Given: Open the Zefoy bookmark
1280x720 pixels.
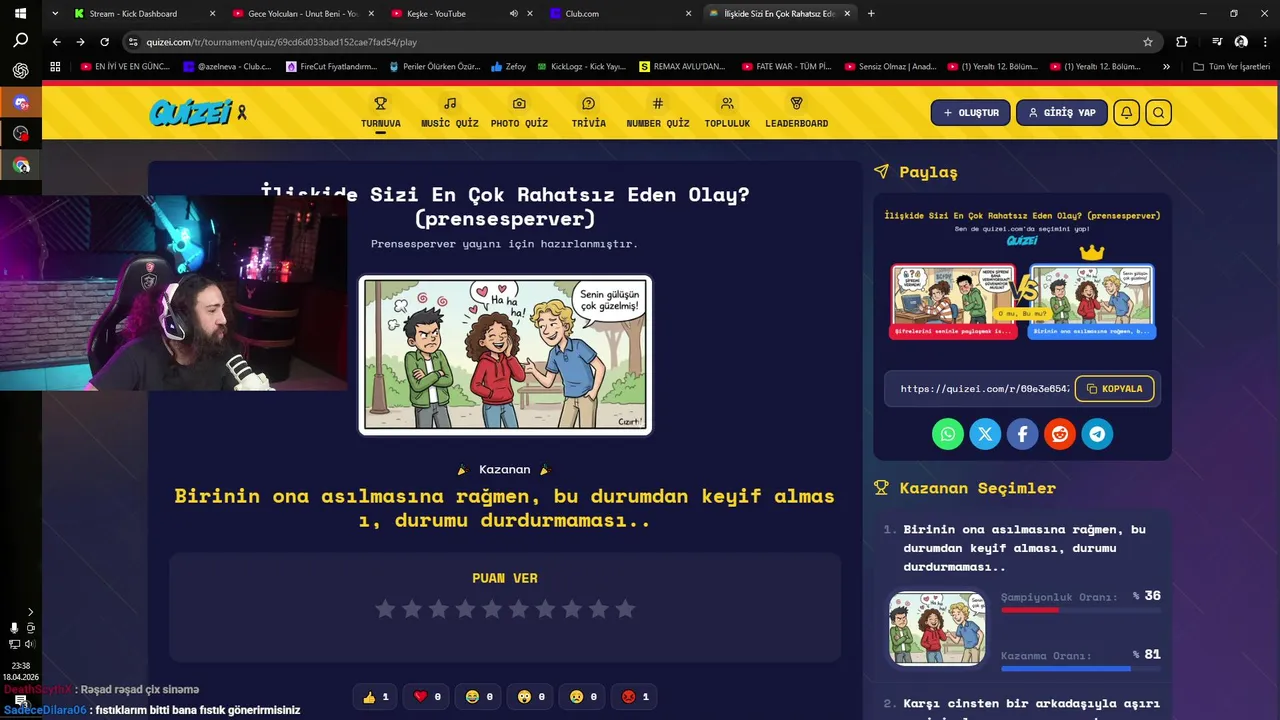Looking at the screenshot, I should pos(508,67).
